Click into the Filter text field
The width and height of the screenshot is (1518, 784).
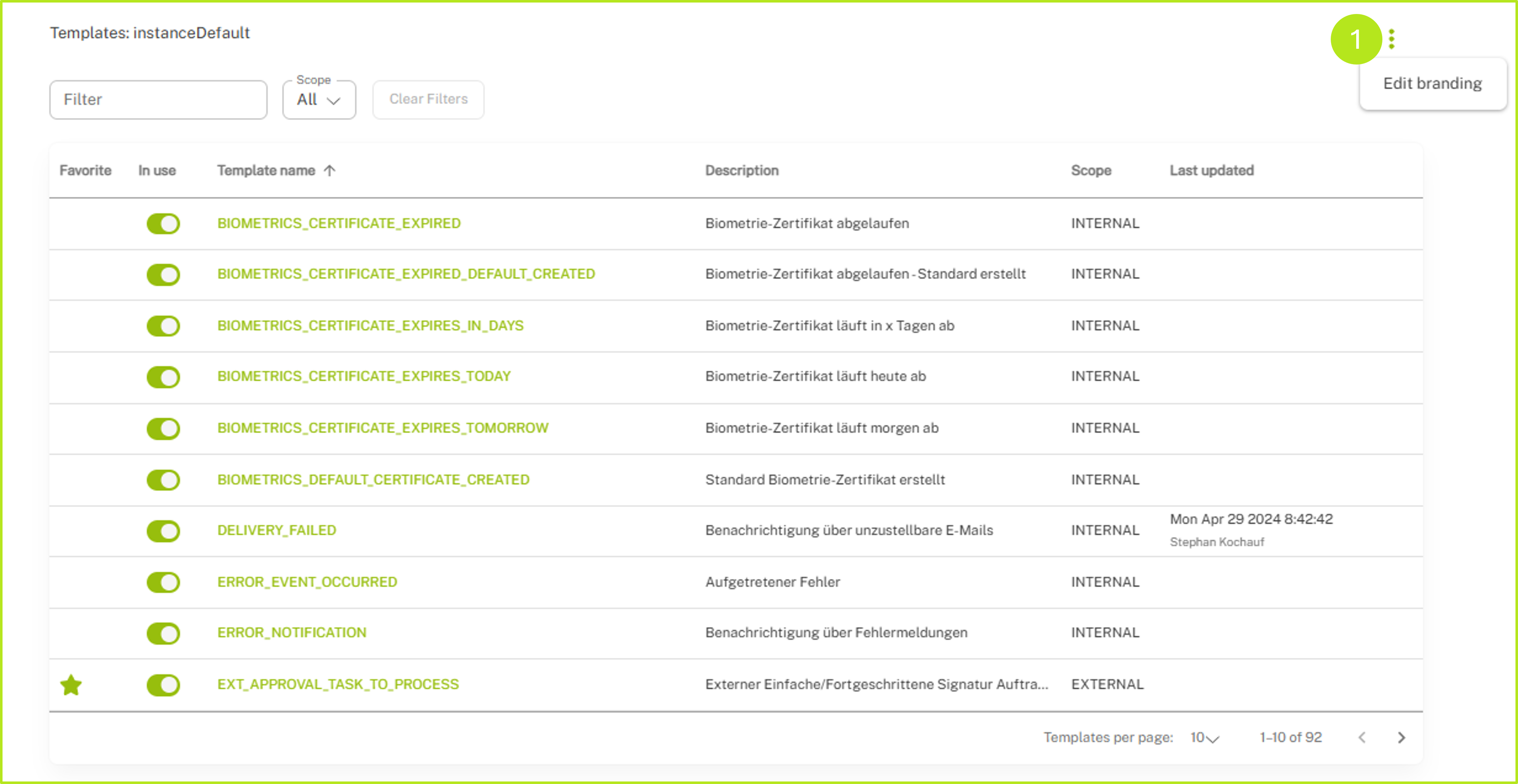point(158,100)
